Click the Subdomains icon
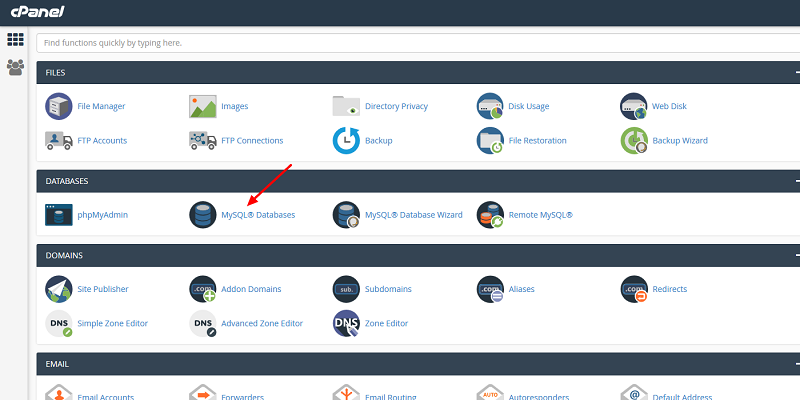The width and height of the screenshot is (800, 400). (x=346, y=289)
